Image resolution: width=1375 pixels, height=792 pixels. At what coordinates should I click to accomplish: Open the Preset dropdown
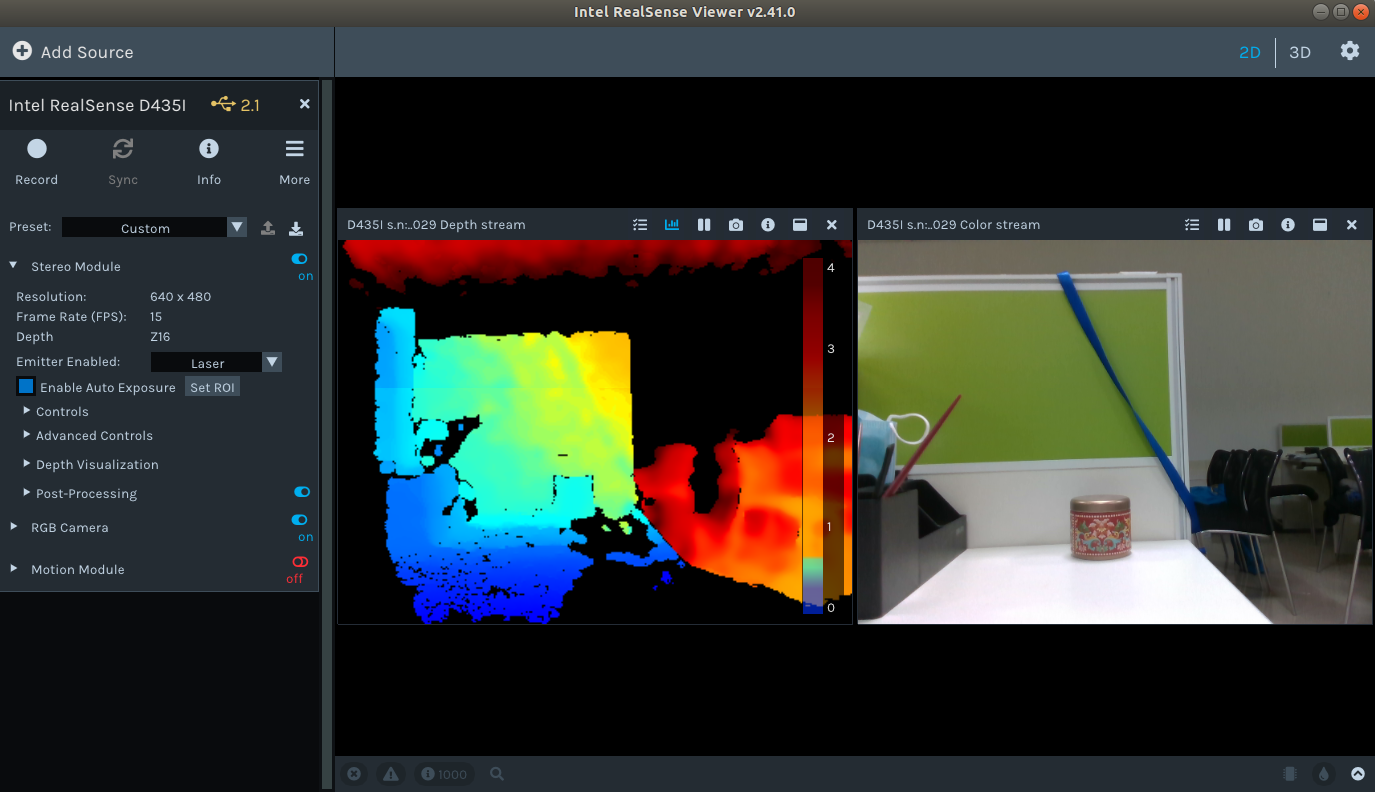[x=236, y=227]
